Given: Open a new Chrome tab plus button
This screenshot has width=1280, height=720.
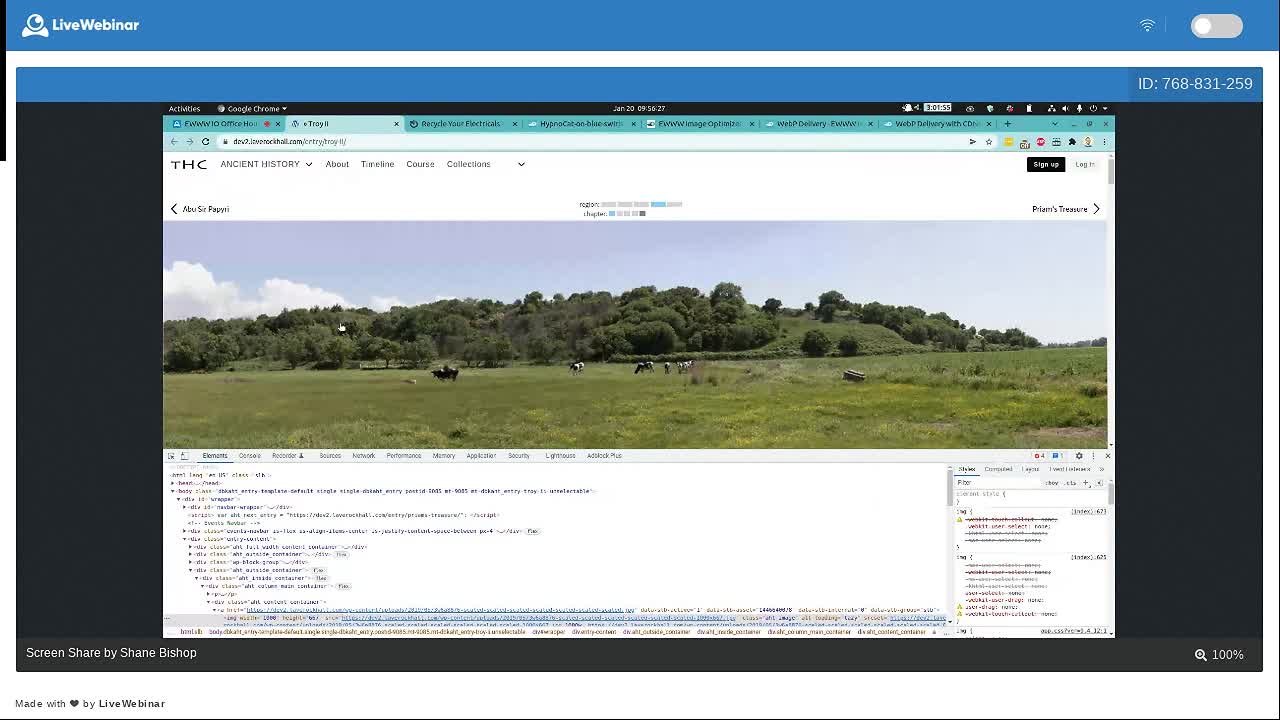Looking at the screenshot, I should [x=1007, y=124].
